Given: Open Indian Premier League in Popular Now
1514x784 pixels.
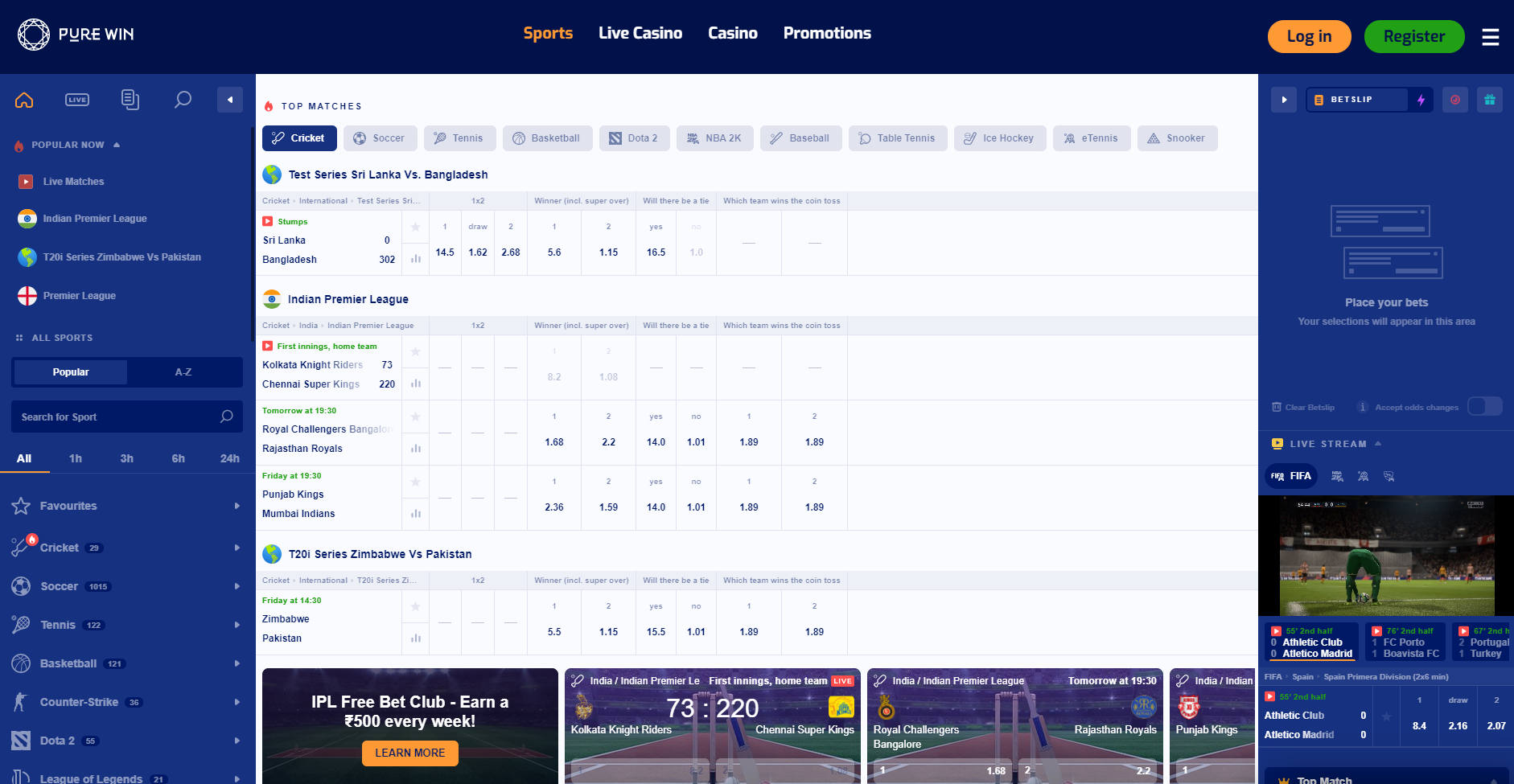Looking at the screenshot, I should (x=95, y=219).
